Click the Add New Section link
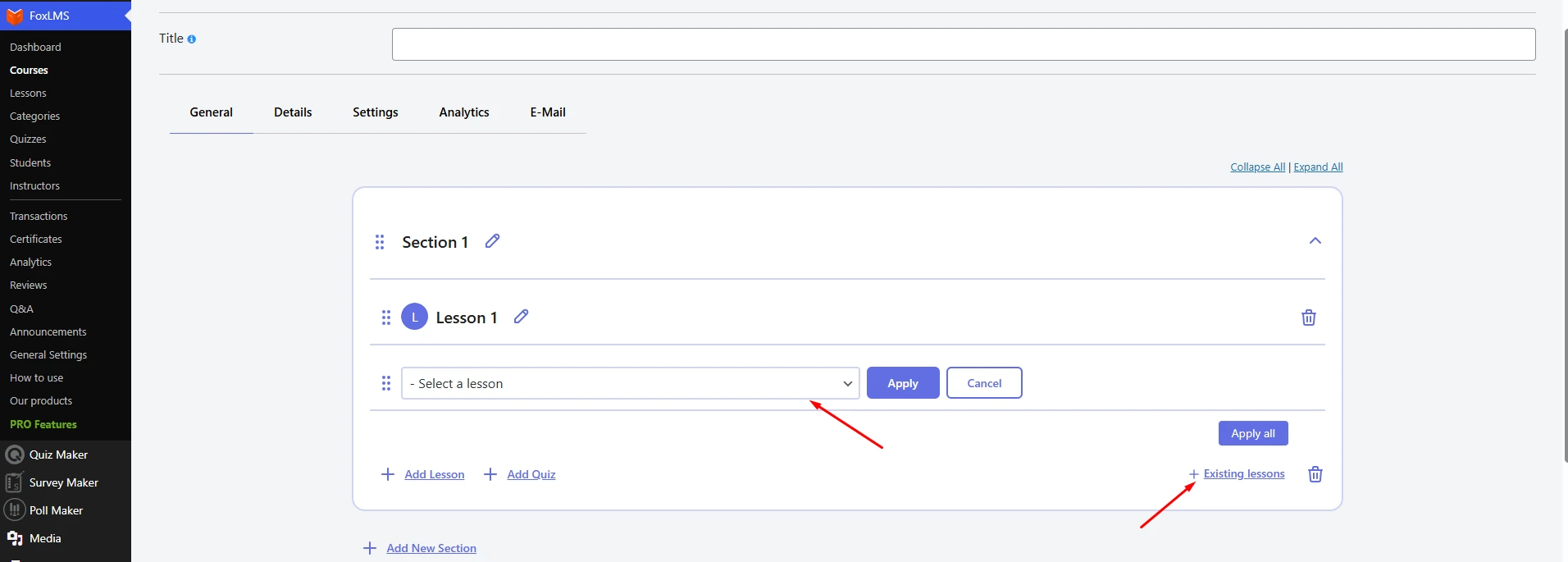The height and width of the screenshot is (562, 1568). tap(431, 548)
